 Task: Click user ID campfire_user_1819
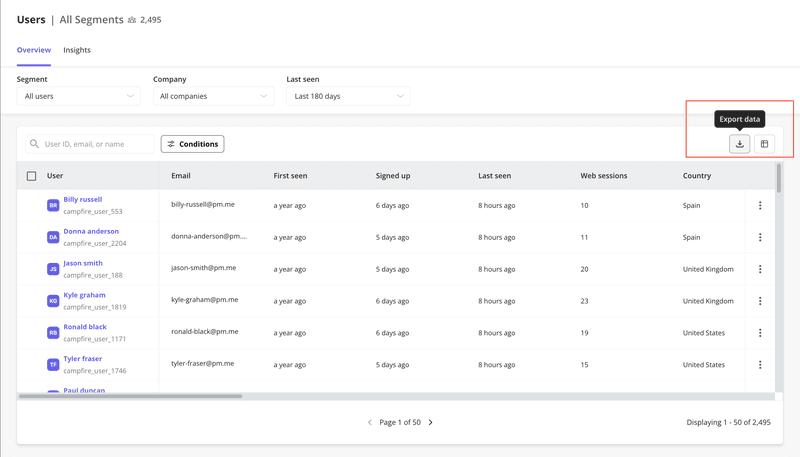click(x=95, y=307)
